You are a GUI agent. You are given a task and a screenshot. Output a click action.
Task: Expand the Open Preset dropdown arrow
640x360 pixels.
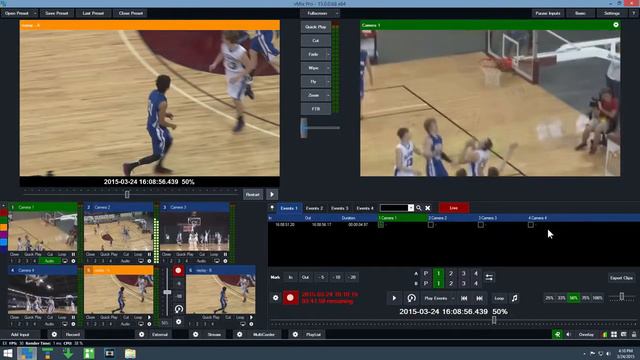point(35,13)
